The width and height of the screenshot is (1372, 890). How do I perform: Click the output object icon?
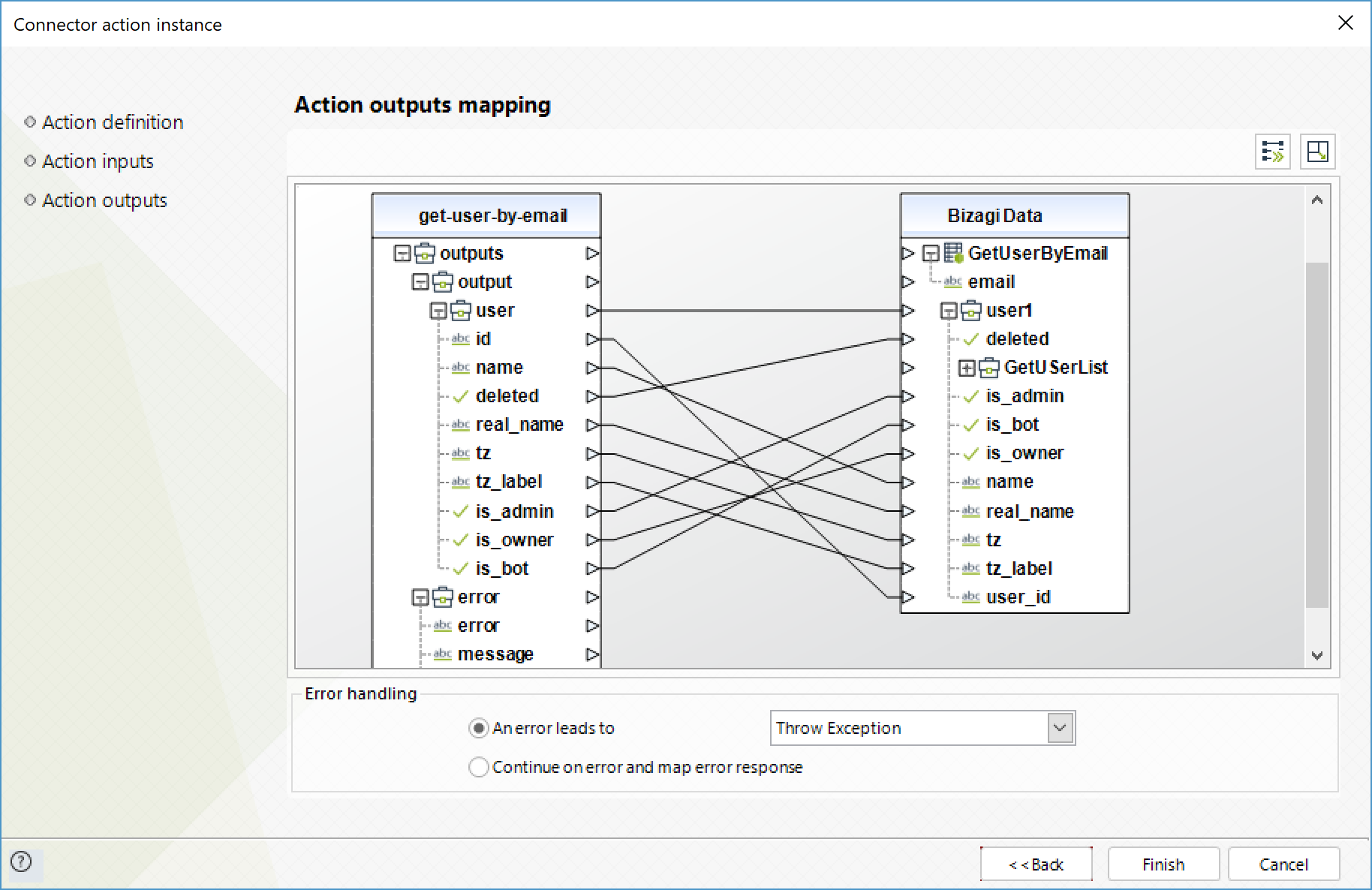pyautogui.click(x=443, y=281)
